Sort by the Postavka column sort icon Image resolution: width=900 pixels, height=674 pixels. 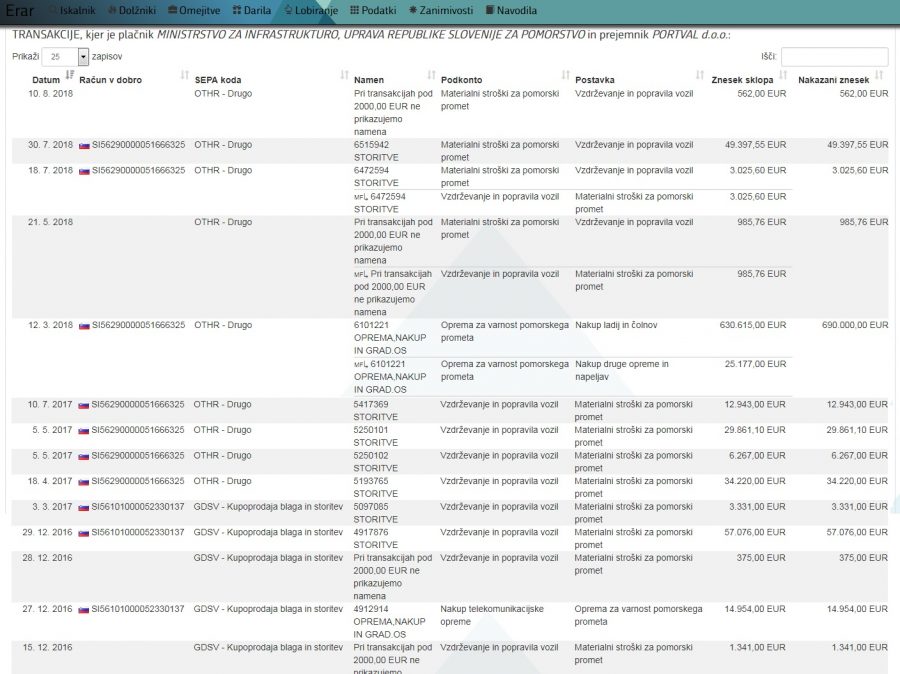700,75
